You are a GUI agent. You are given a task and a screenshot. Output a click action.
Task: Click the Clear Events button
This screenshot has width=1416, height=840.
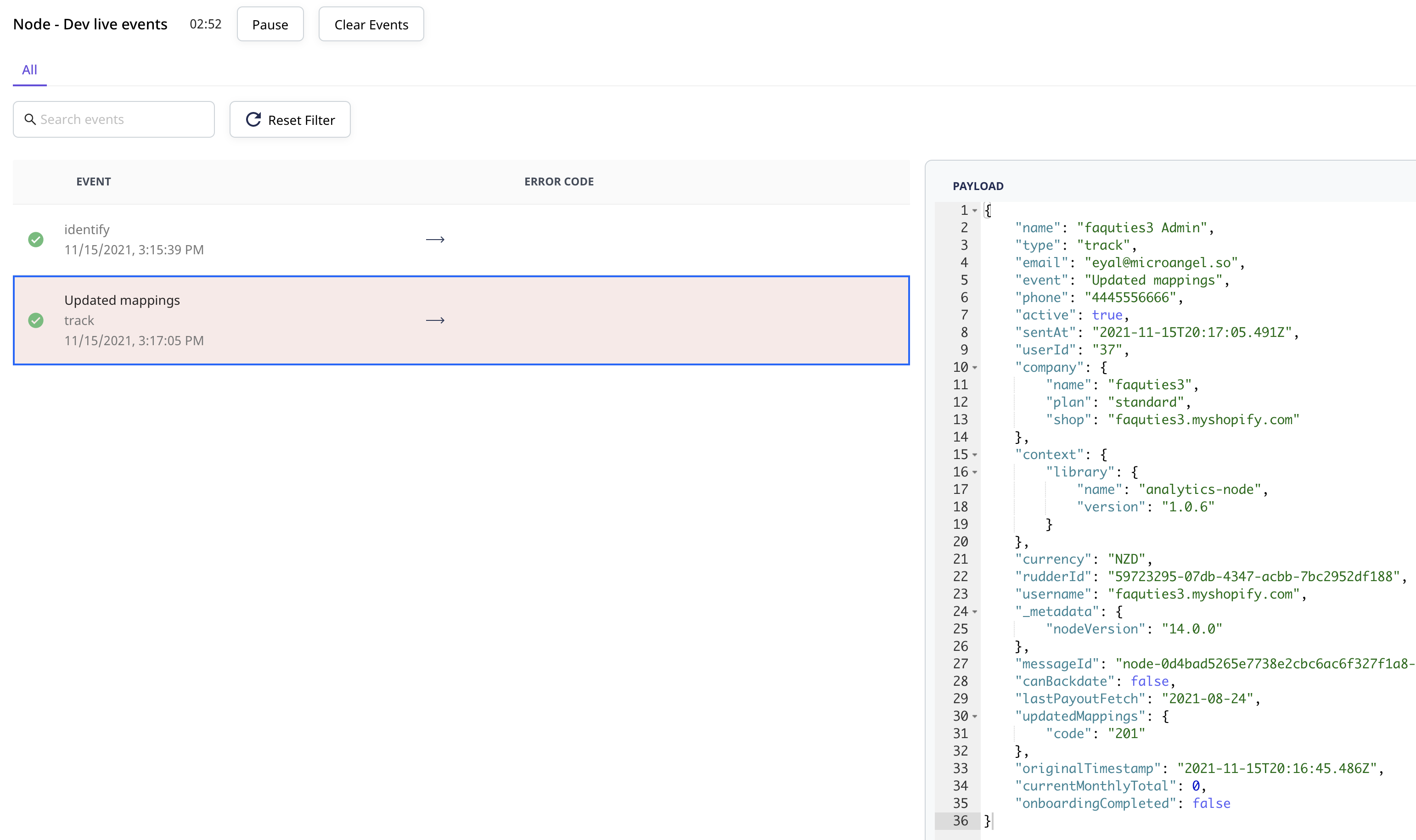click(371, 24)
